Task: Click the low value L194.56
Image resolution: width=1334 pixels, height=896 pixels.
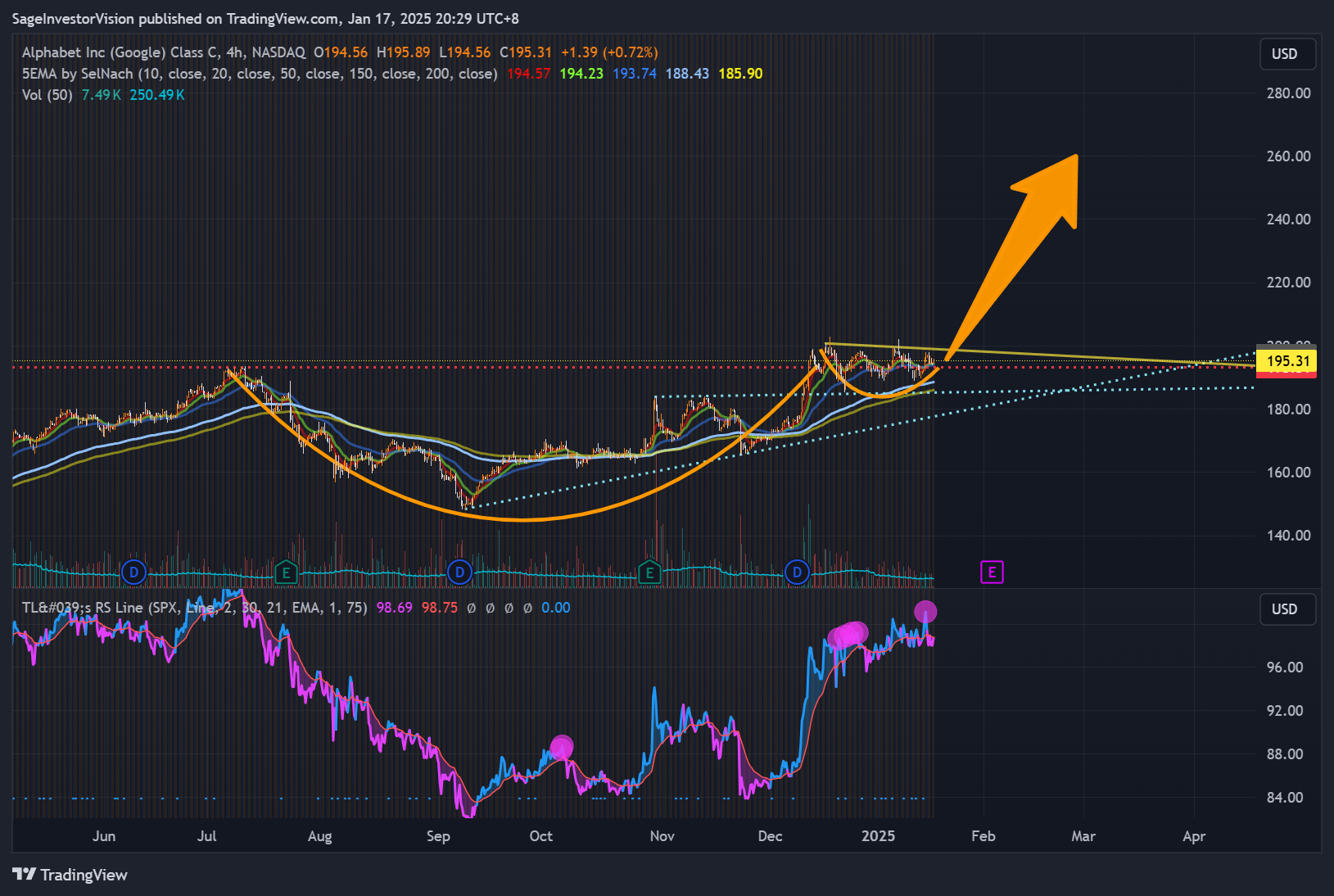Action: 464,52
